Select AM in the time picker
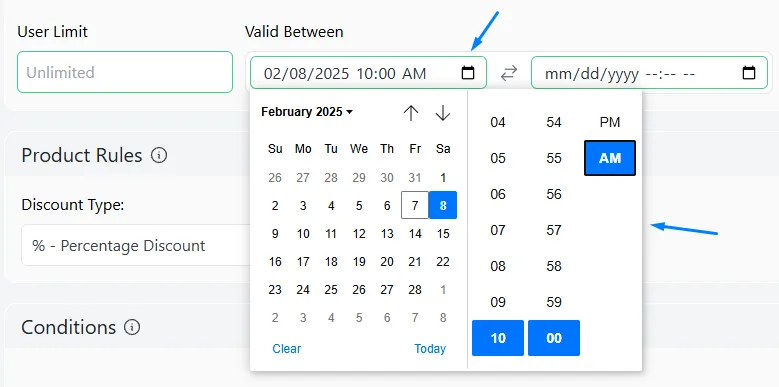779x387 pixels. (610, 158)
